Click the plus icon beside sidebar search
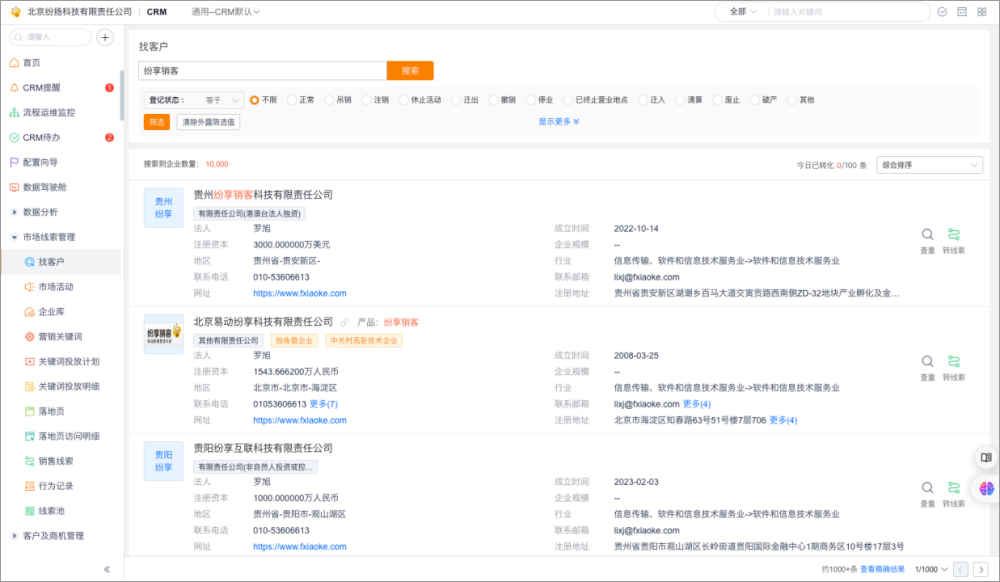The image size is (1000, 582). 105,37
